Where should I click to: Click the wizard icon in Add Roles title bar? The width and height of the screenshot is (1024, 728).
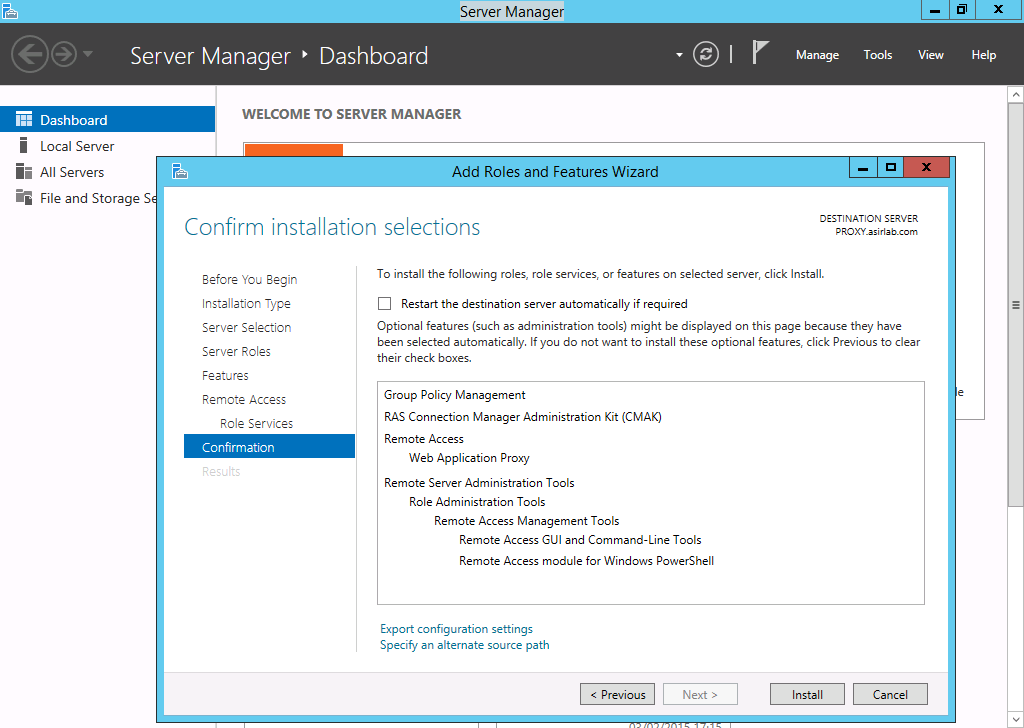[180, 171]
